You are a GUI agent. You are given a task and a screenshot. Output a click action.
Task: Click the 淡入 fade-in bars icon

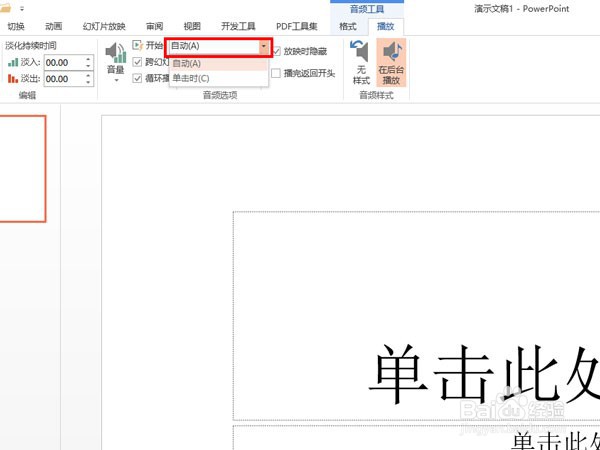tap(13, 62)
